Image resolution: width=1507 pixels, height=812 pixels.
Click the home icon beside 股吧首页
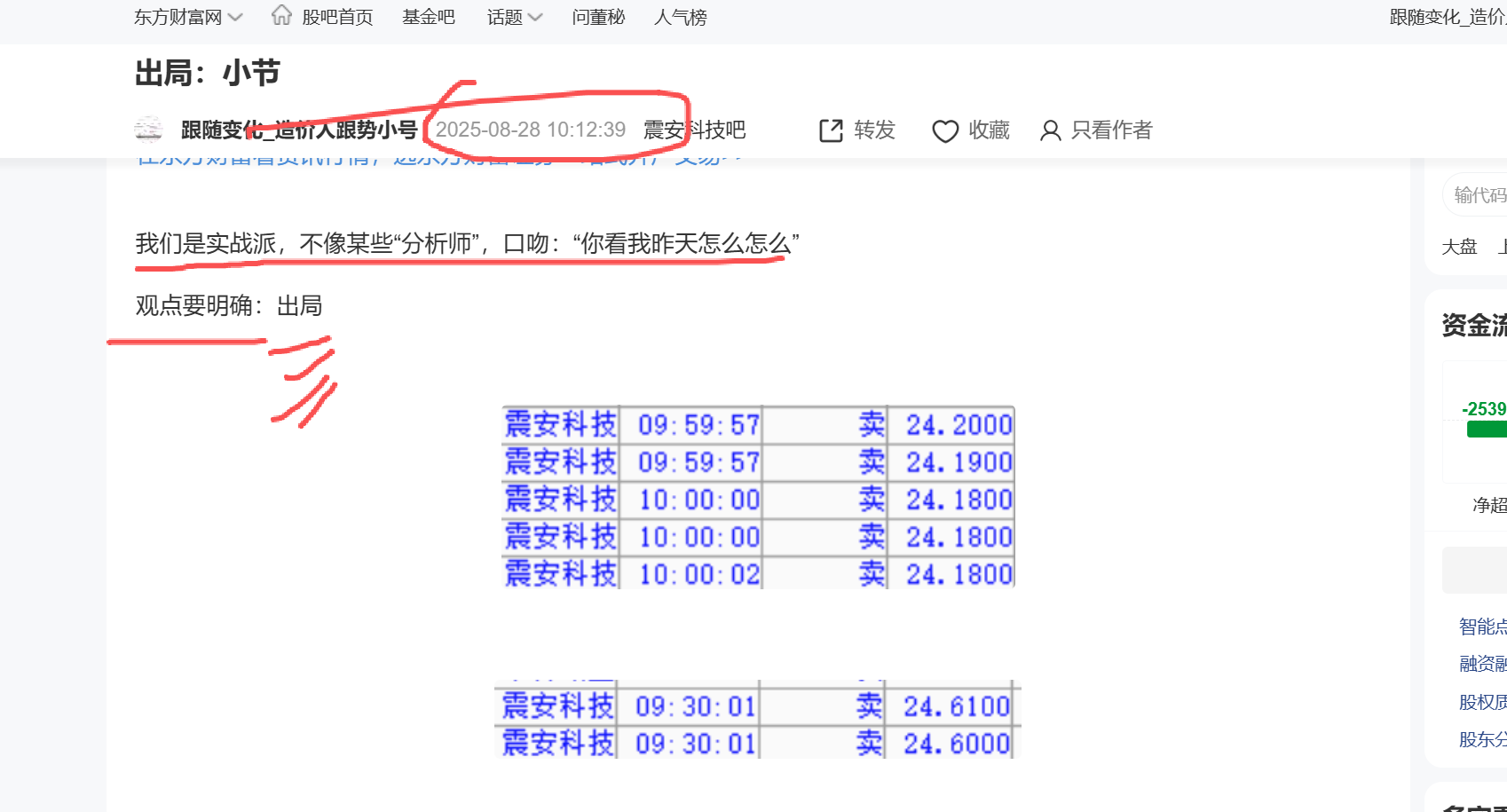281,15
